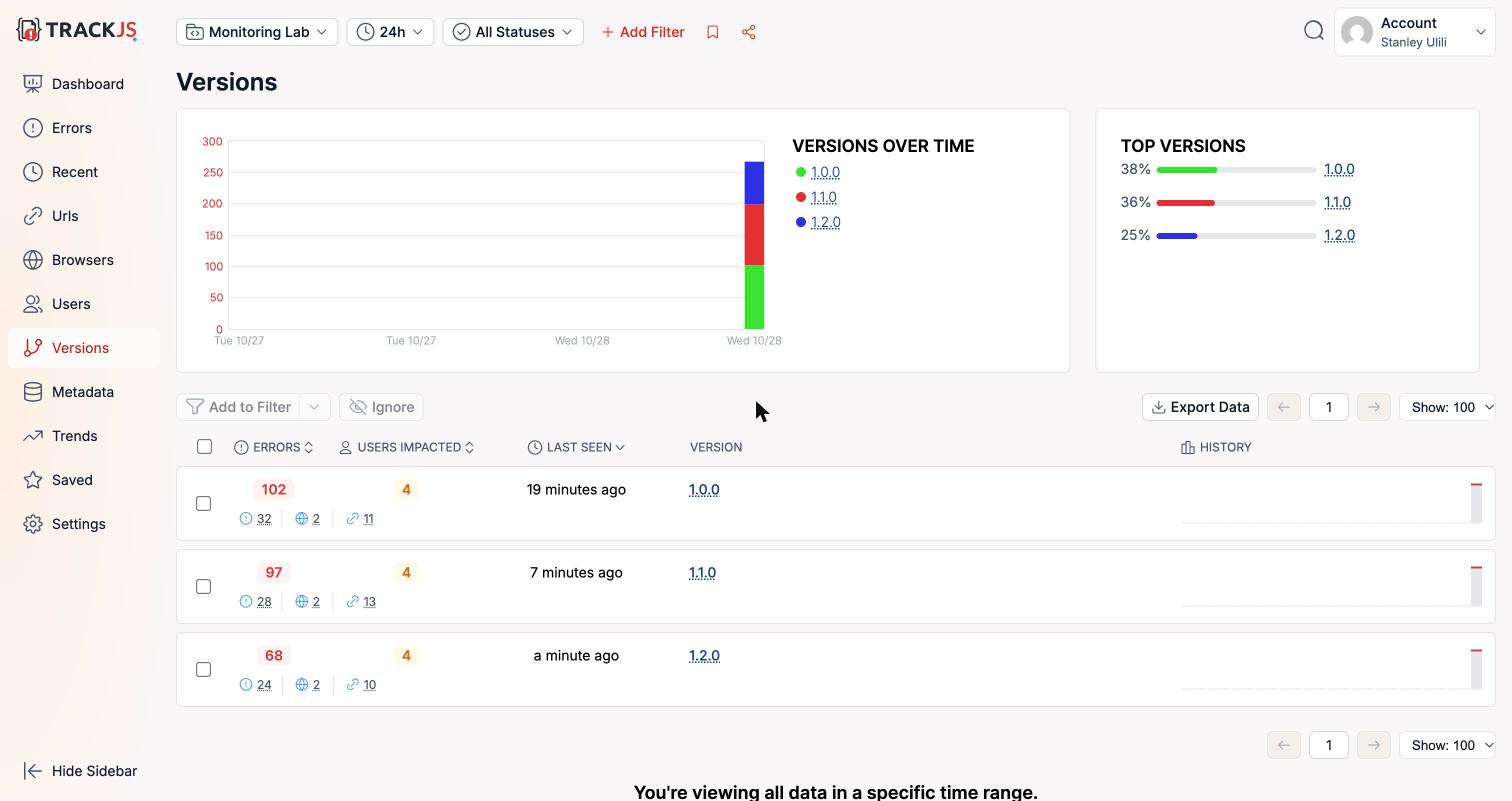
Task: Click the bookmark save-view icon
Action: click(x=713, y=32)
